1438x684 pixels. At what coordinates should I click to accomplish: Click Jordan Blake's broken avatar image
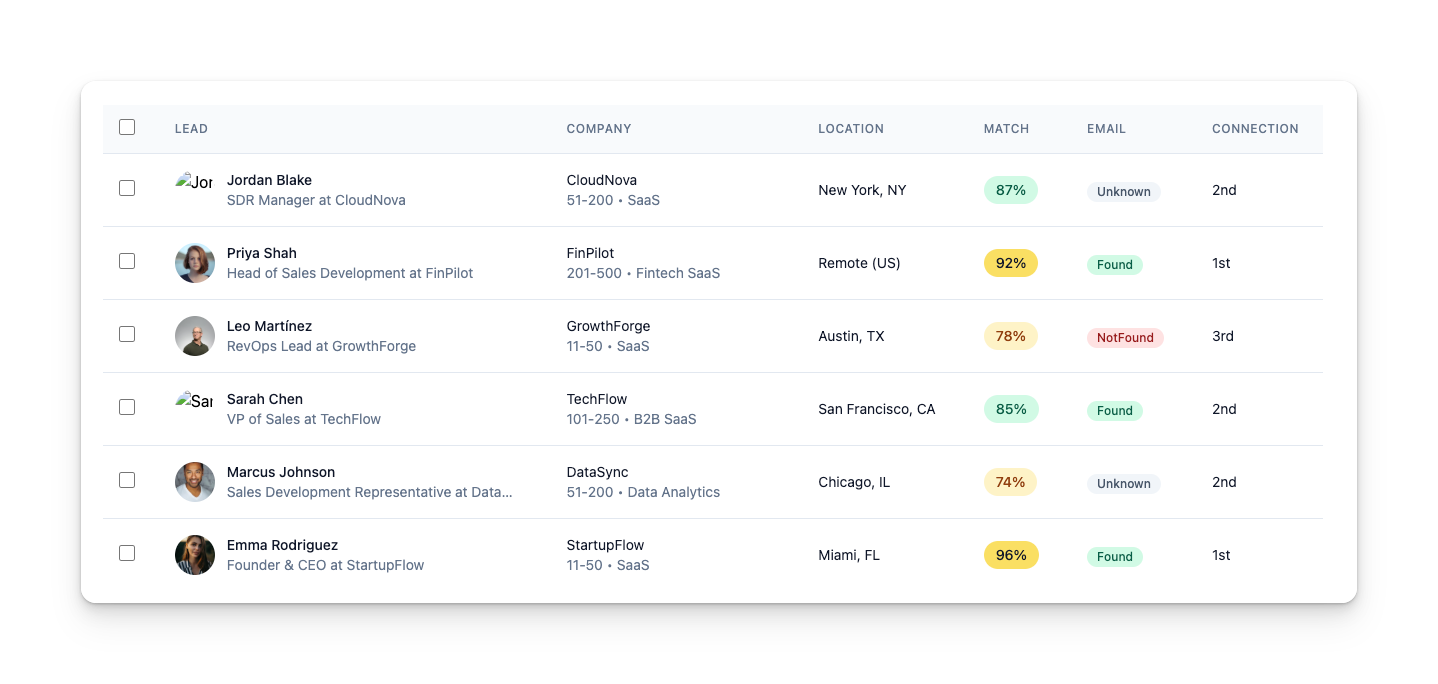tap(194, 182)
